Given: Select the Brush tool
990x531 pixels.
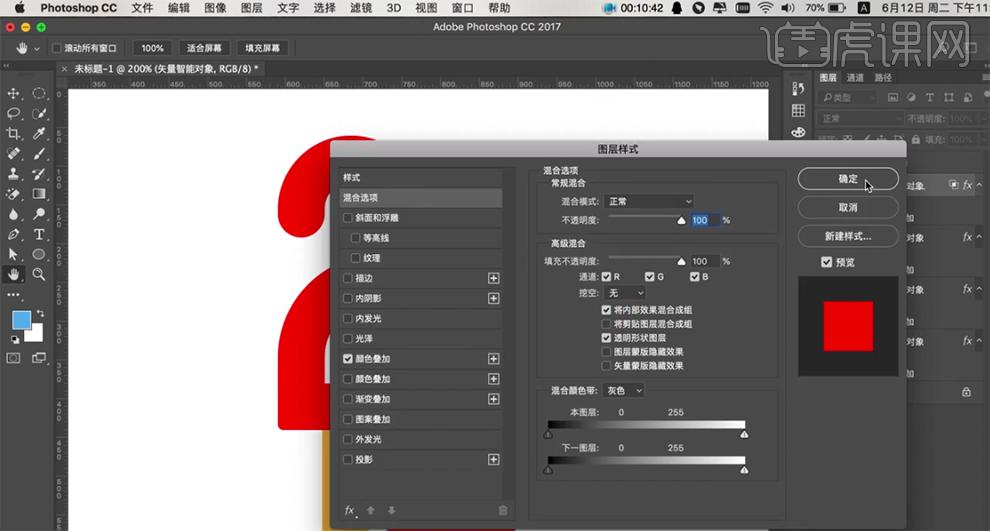Looking at the screenshot, I should [39, 154].
